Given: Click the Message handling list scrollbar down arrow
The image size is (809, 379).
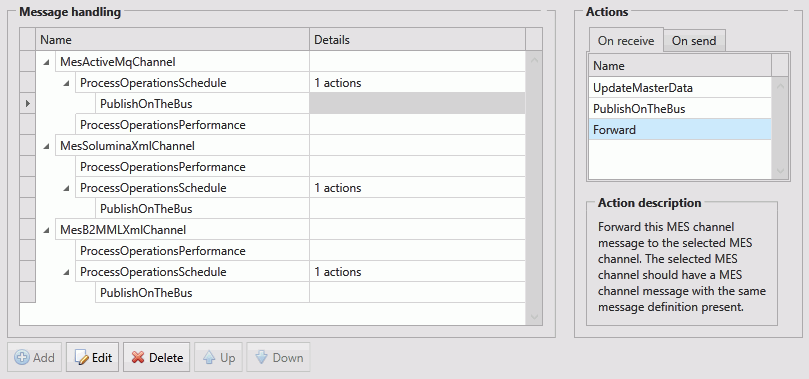Looking at the screenshot, I should coord(534,317).
